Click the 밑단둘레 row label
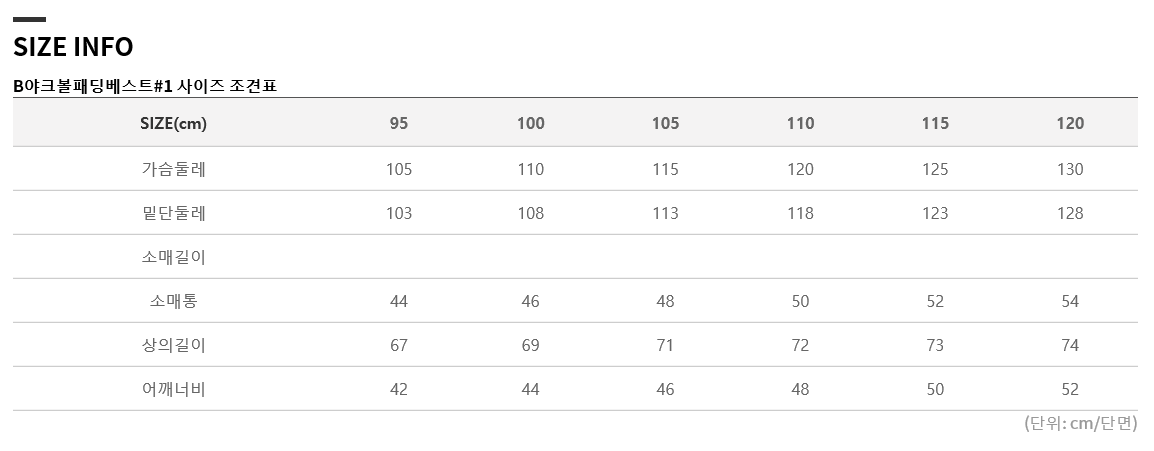The width and height of the screenshot is (1154, 451). (174, 213)
